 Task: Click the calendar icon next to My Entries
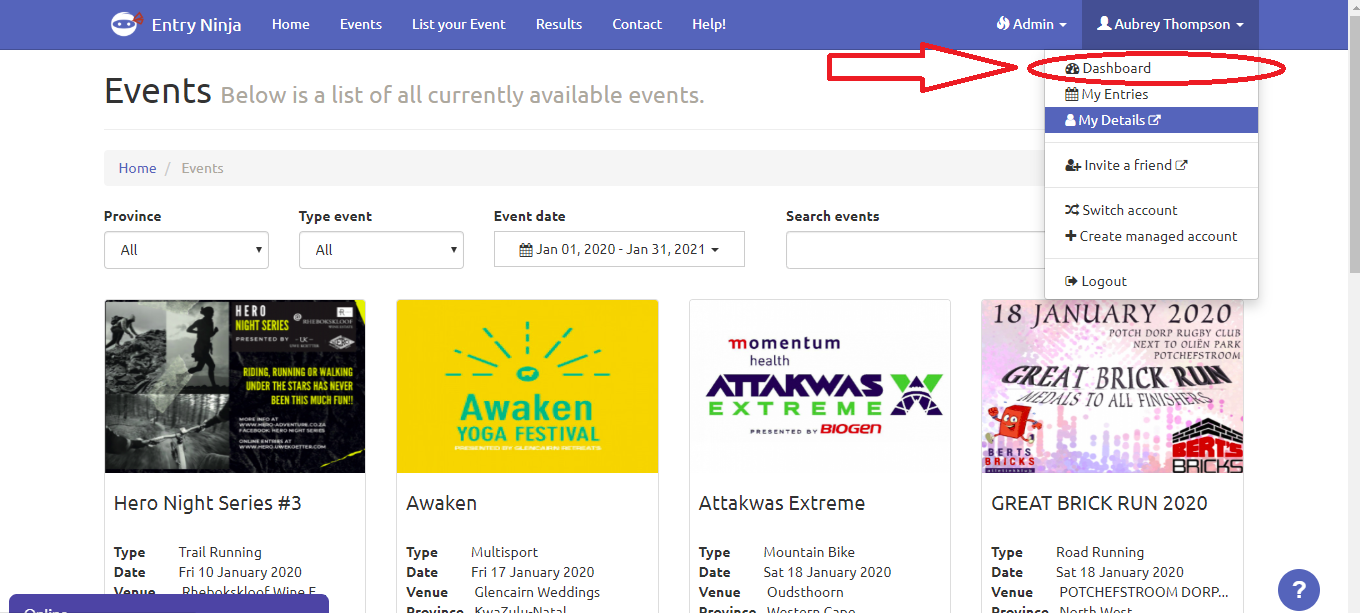[x=1071, y=95]
